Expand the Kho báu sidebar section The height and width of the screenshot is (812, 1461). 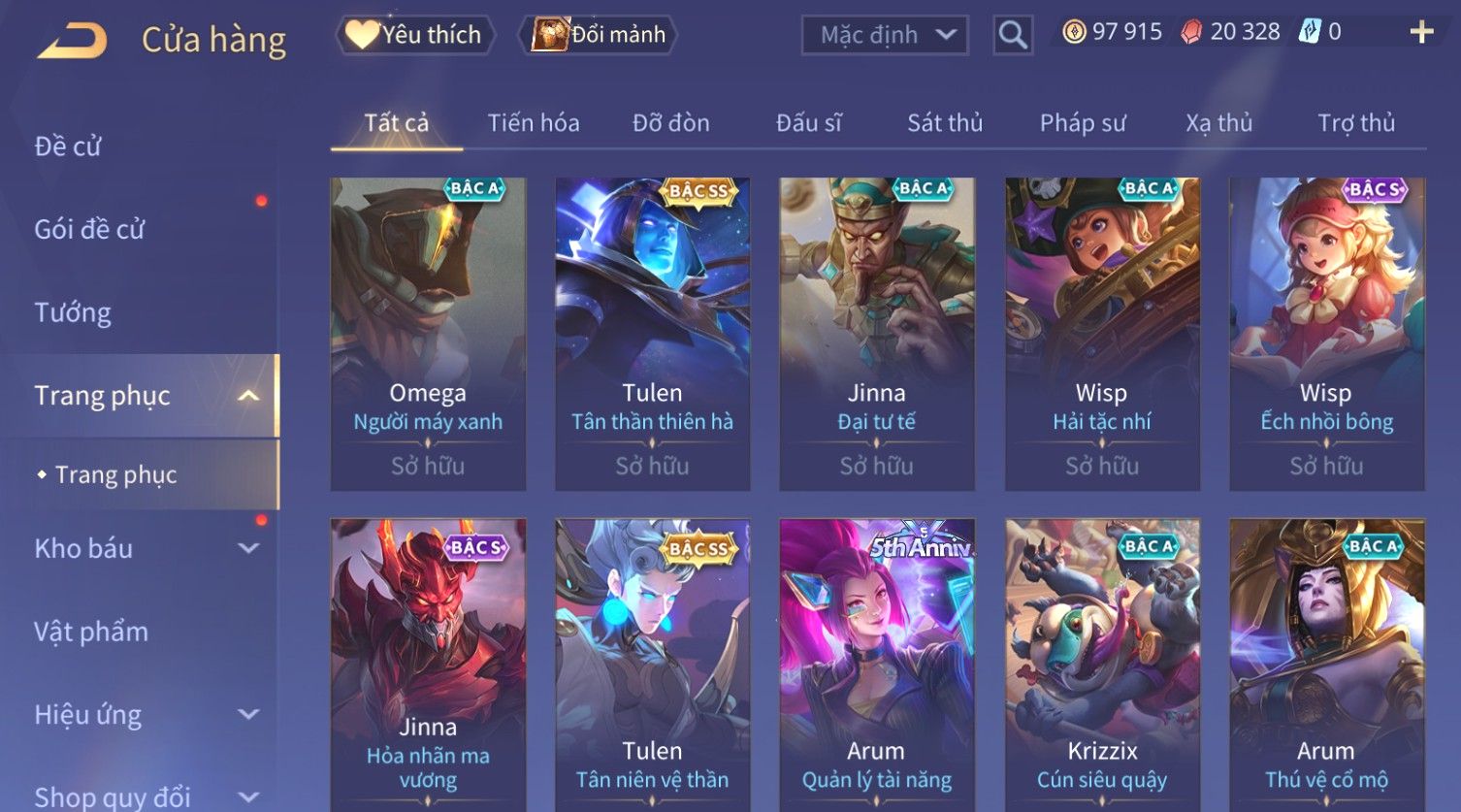(248, 548)
